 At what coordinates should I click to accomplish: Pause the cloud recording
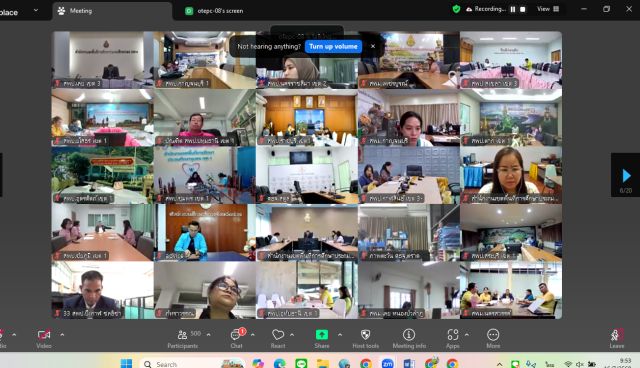pos(513,9)
